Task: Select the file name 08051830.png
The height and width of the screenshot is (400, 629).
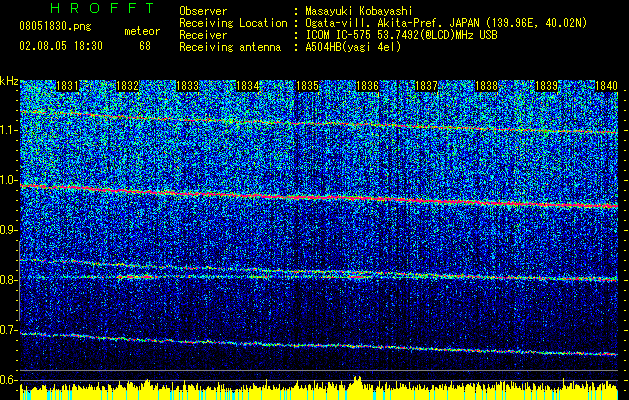Action: (x=55, y=27)
